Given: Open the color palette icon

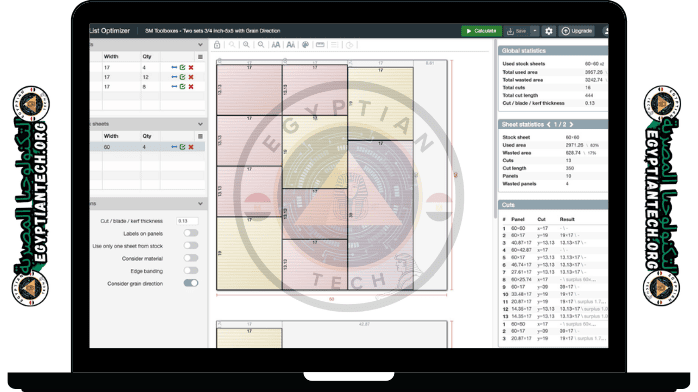Looking at the screenshot, I should click(305, 45).
